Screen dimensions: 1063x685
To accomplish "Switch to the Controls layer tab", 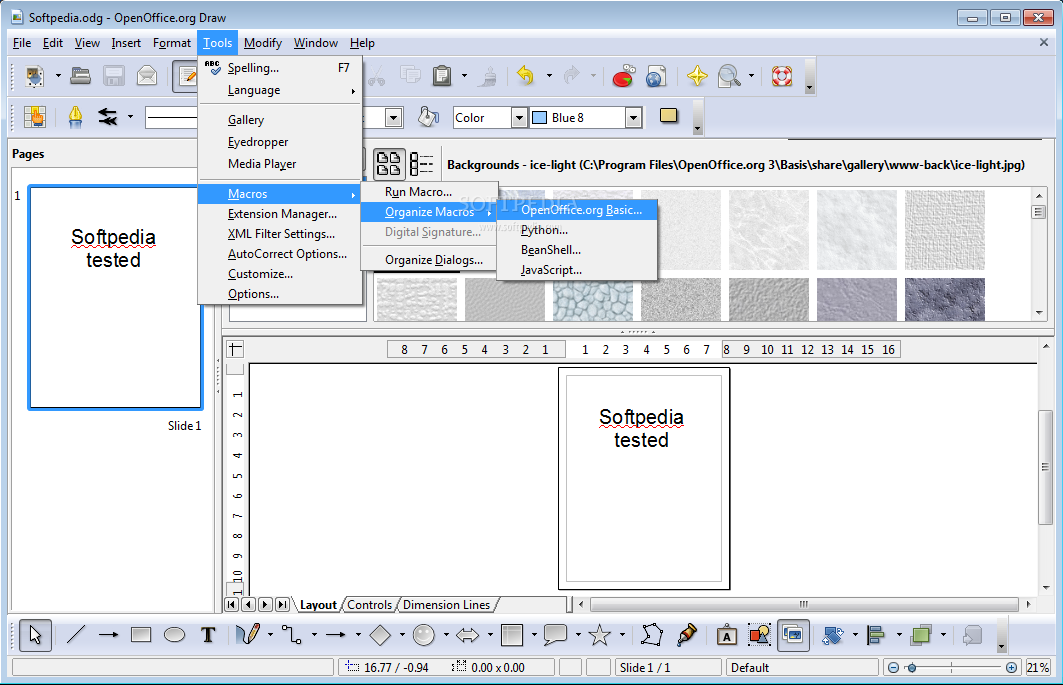I will (369, 604).
